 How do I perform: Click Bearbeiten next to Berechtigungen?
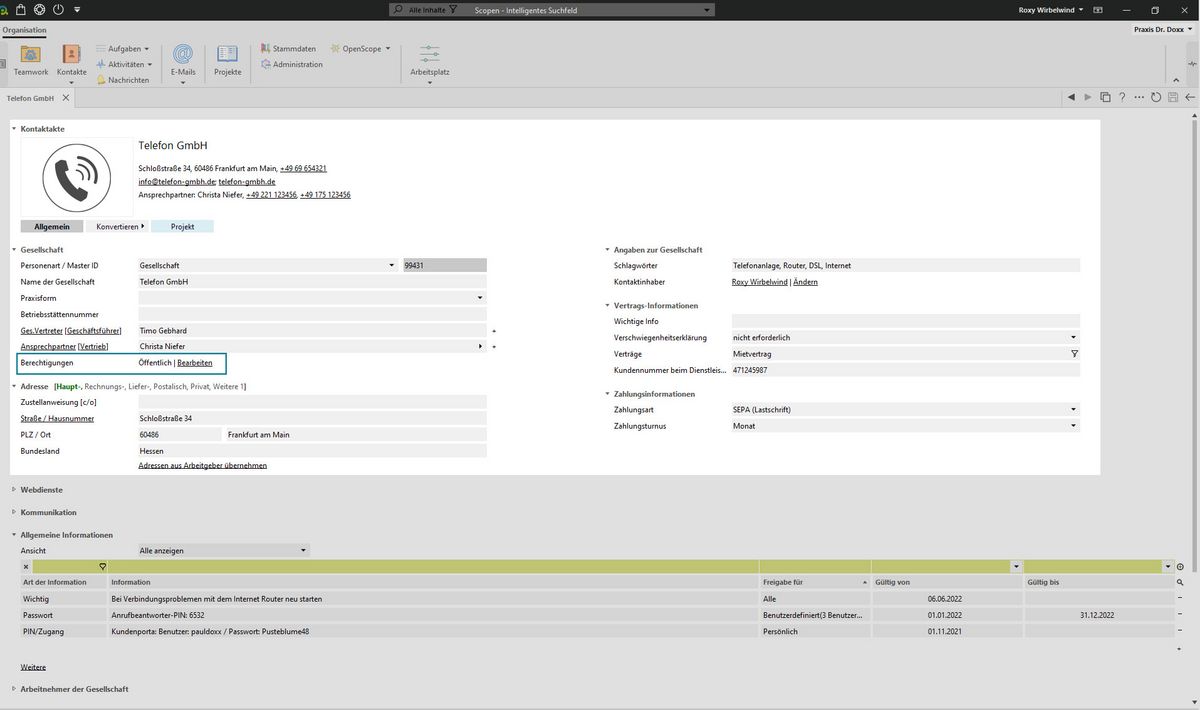point(195,362)
